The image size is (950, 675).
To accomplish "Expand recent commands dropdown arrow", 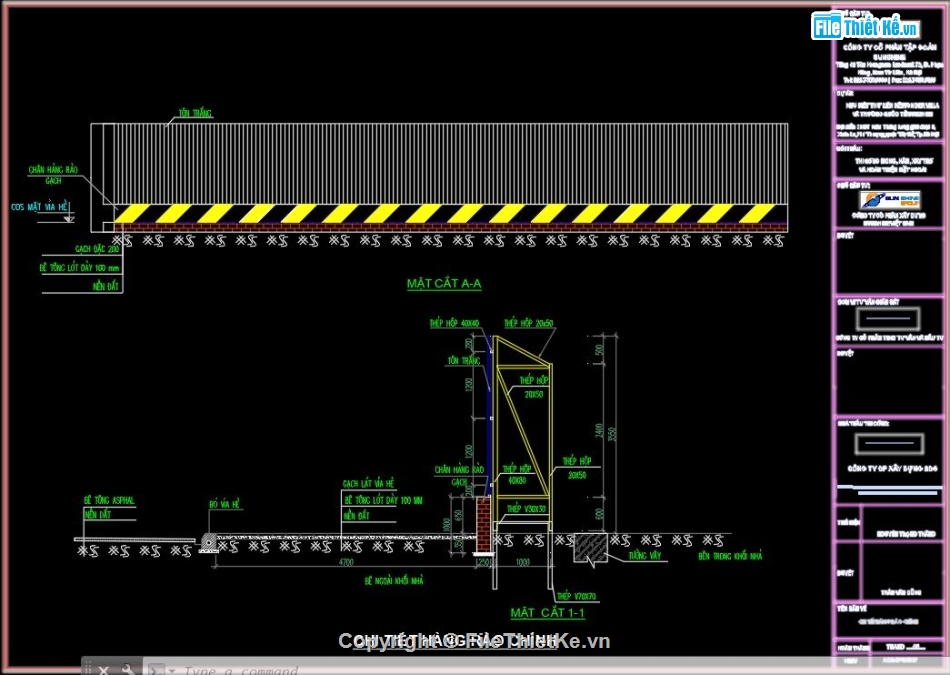I will (172, 671).
